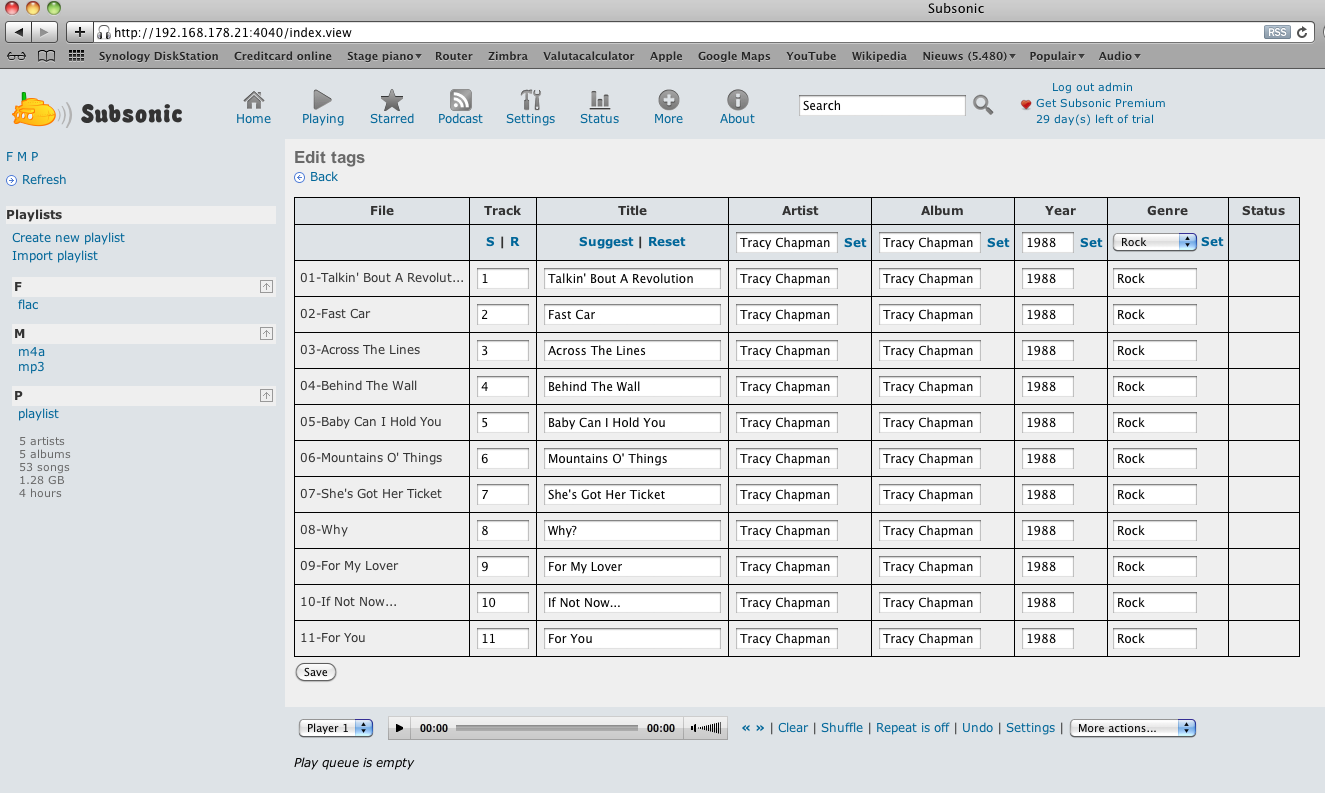Click the Save button
This screenshot has height=793, width=1325.
tap(316, 672)
